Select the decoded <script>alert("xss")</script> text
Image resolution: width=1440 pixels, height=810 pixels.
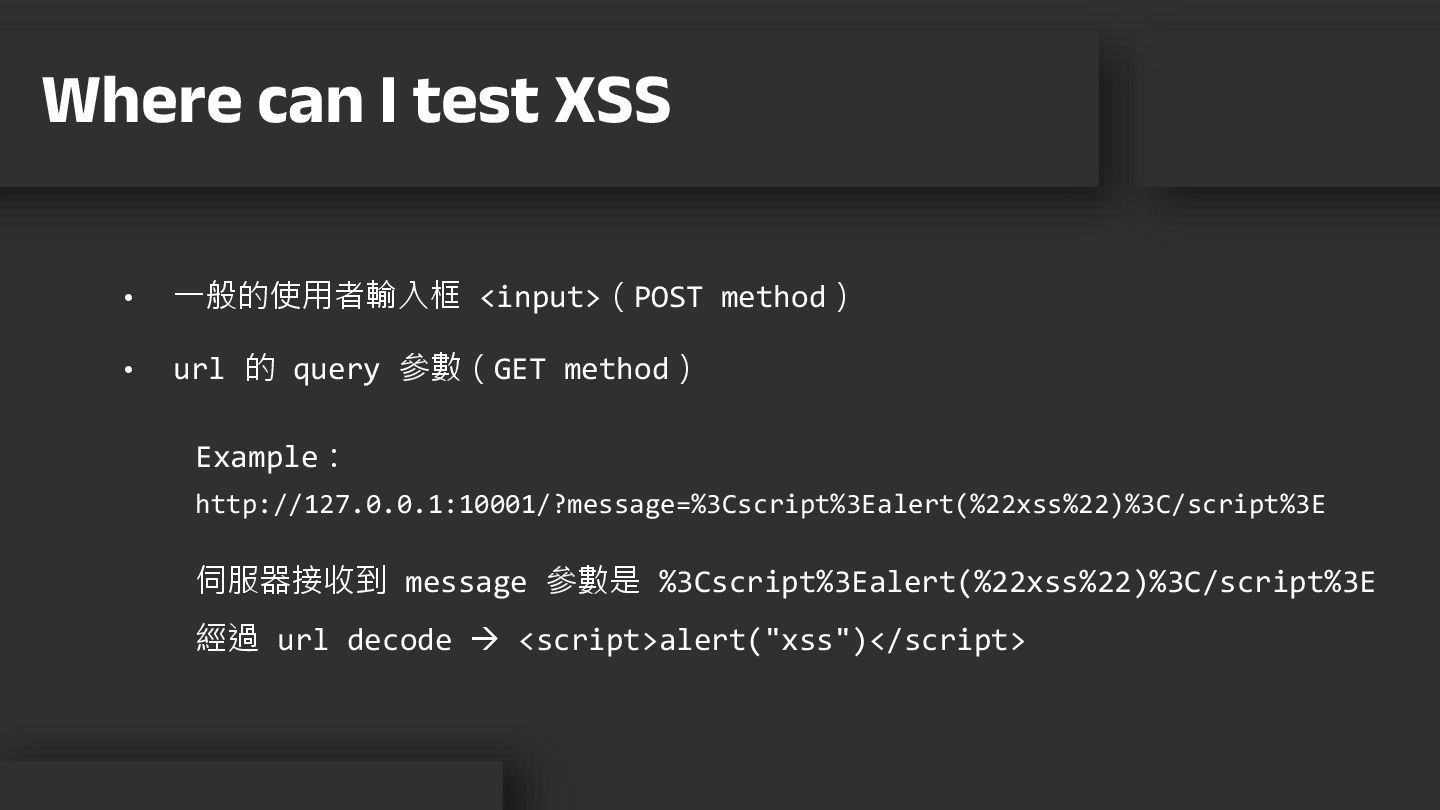tap(772, 640)
